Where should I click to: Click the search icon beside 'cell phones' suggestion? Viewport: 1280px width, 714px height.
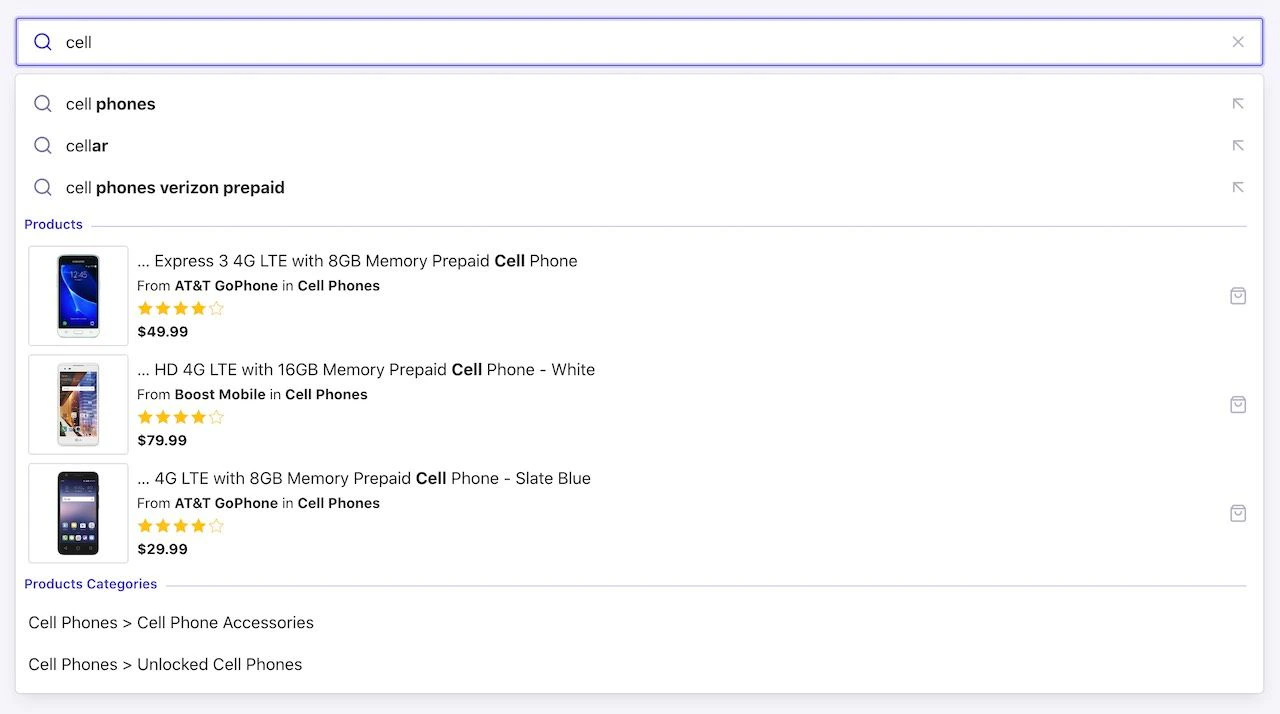coord(41,104)
